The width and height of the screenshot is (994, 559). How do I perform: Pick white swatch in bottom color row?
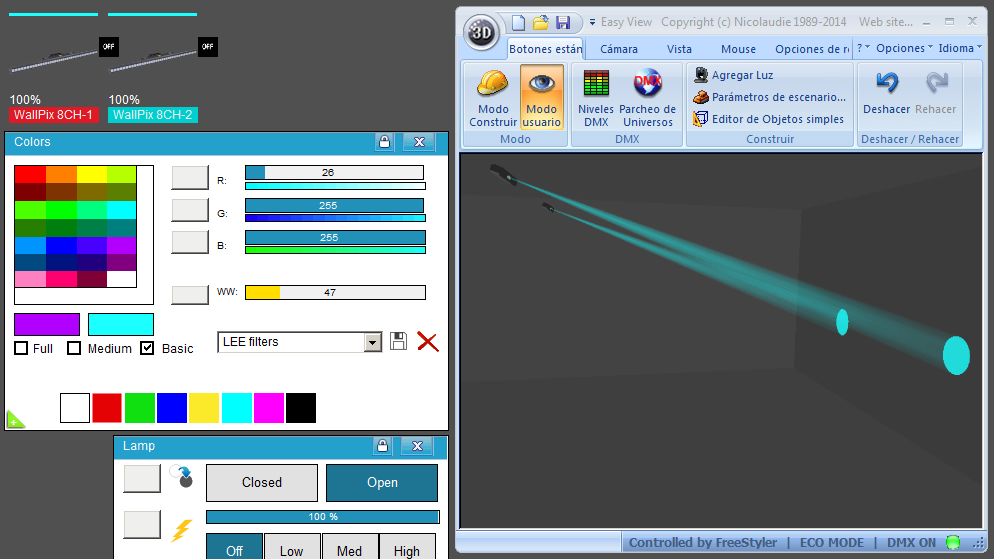click(75, 408)
